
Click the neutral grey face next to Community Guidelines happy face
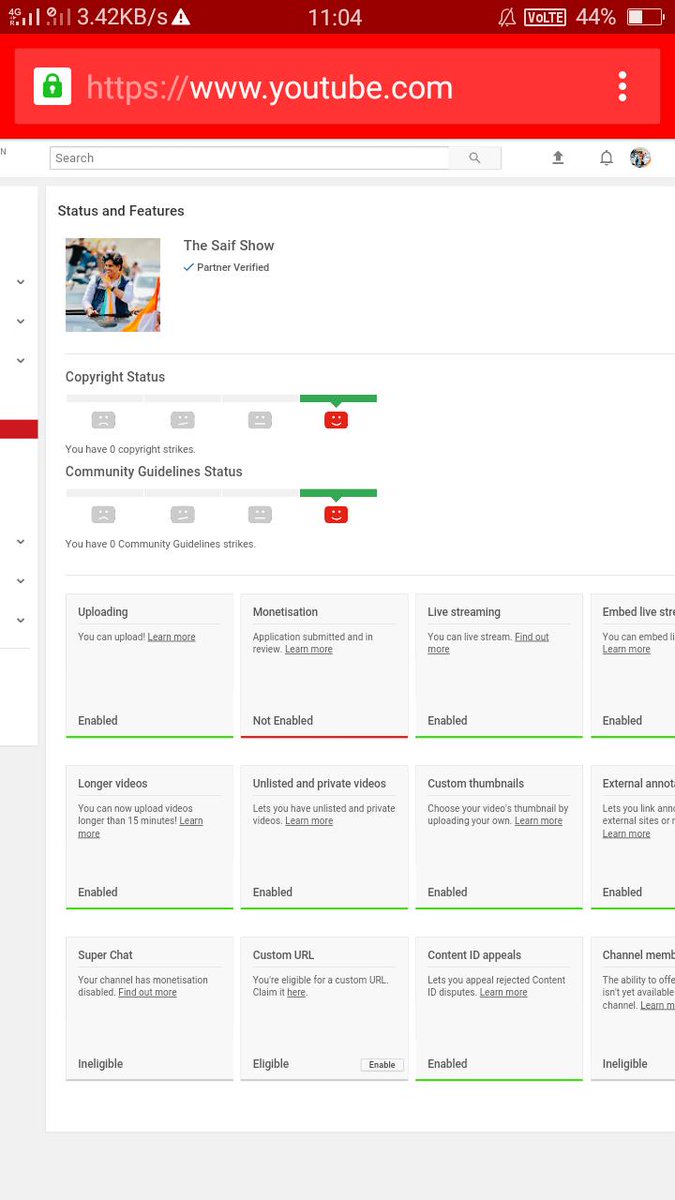point(260,515)
